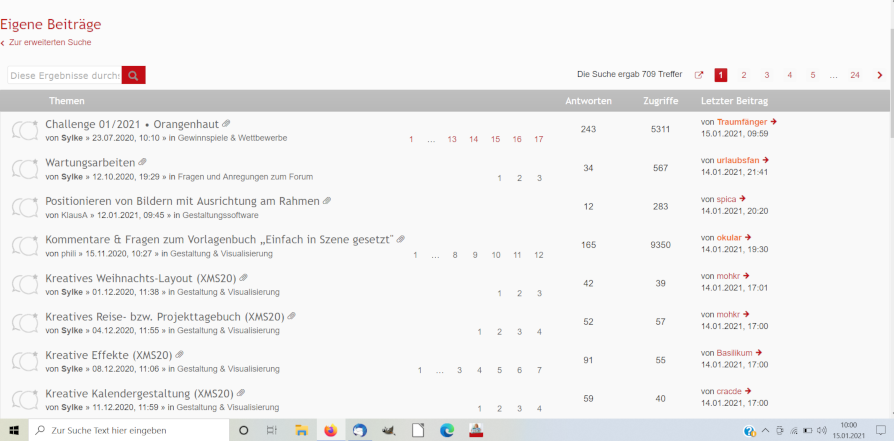
Task: Open forum Fragen und Anregungen zum Forum
Action: (245, 177)
